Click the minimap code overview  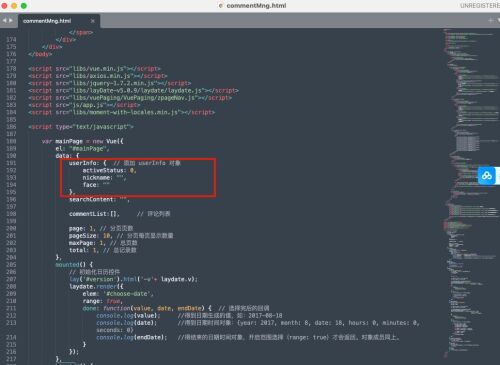[x=472, y=193]
